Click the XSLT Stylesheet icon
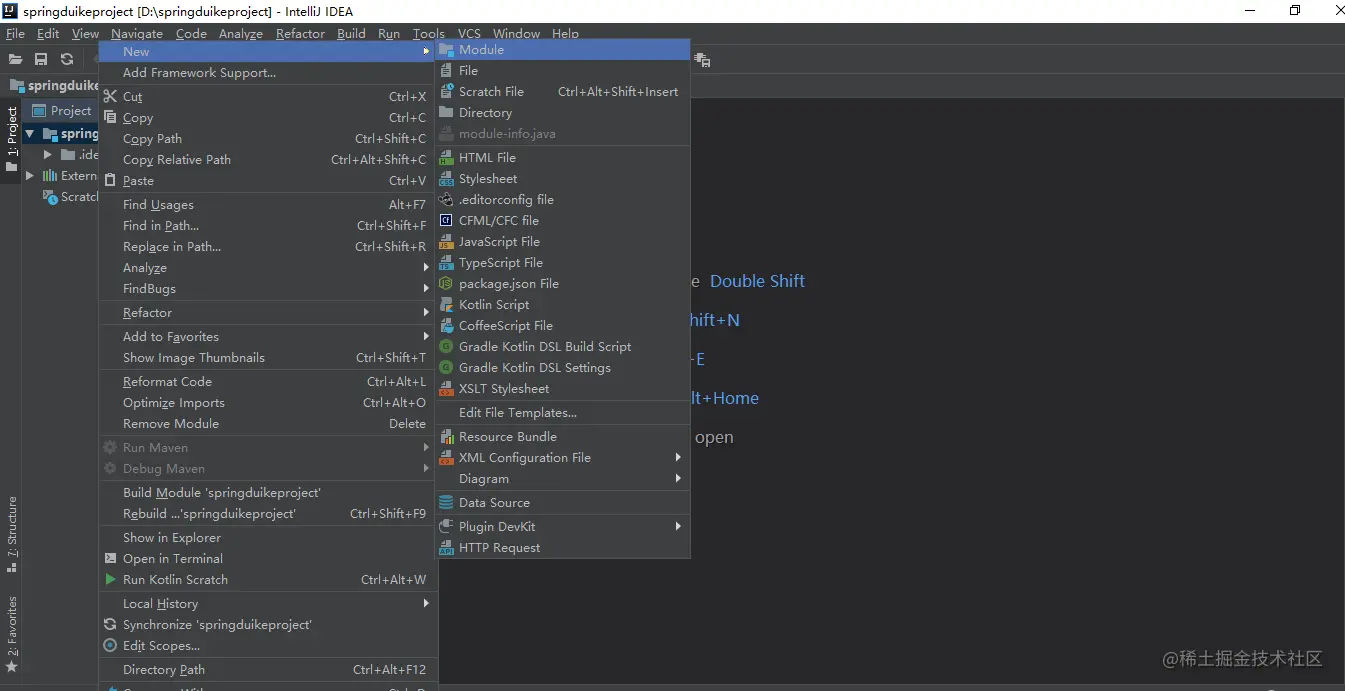This screenshot has width=1345, height=691. point(446,389)
